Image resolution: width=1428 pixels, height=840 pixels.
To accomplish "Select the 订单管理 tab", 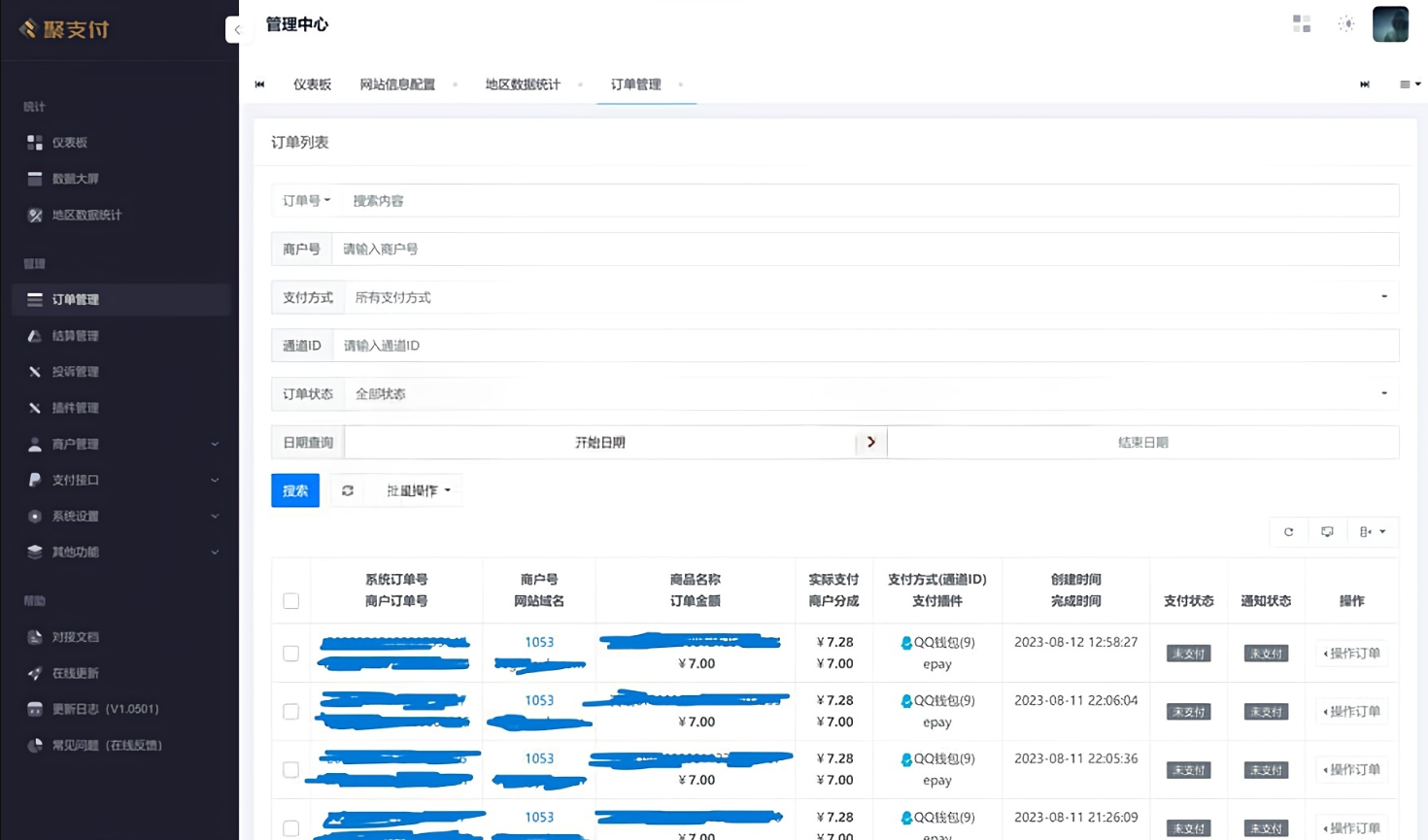I will coord(636,84).
